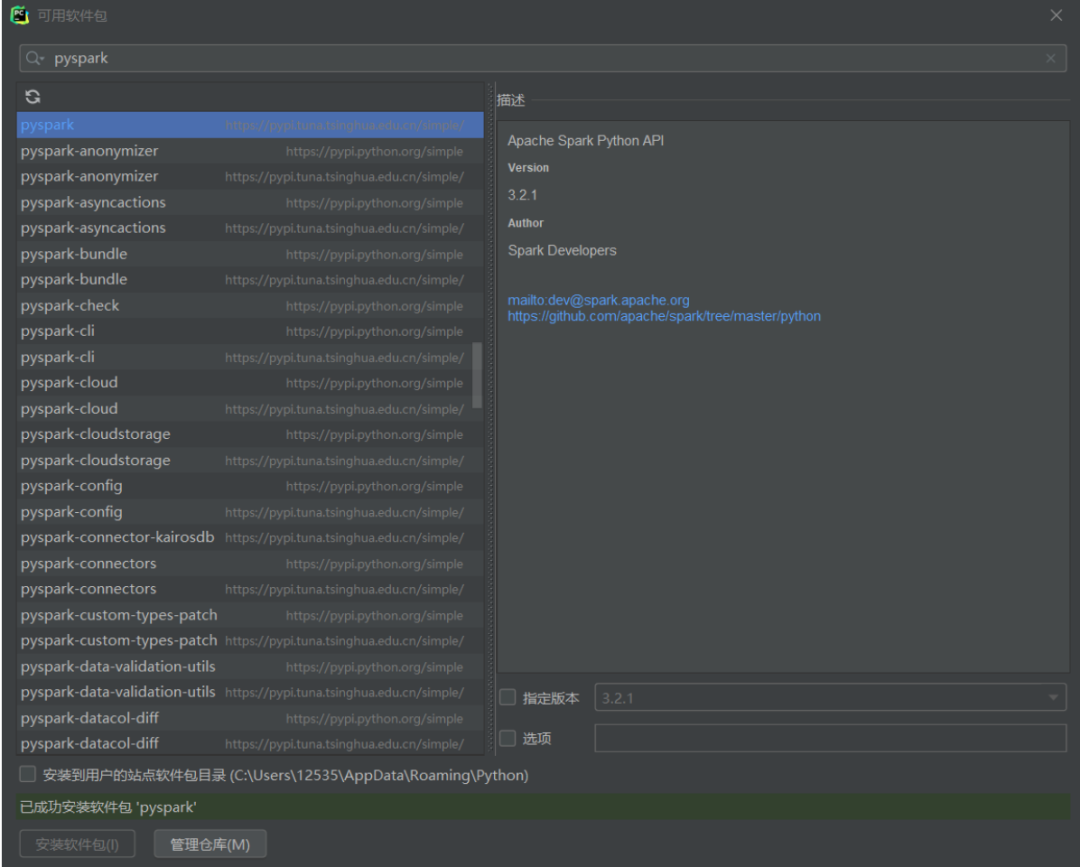The image size is (1080, 867).
Task: Click the 安装软件包(I) button
Action: 77,844
